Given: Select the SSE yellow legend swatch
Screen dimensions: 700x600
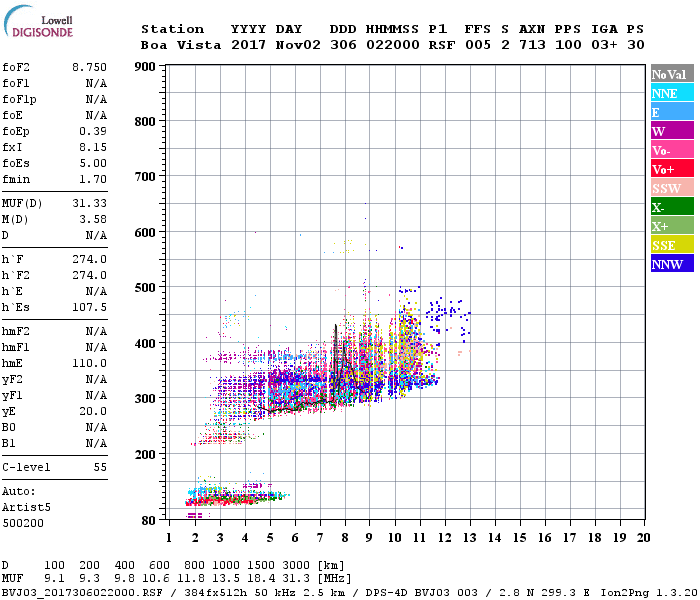Looking at the screenshot, I should point(672,245).
